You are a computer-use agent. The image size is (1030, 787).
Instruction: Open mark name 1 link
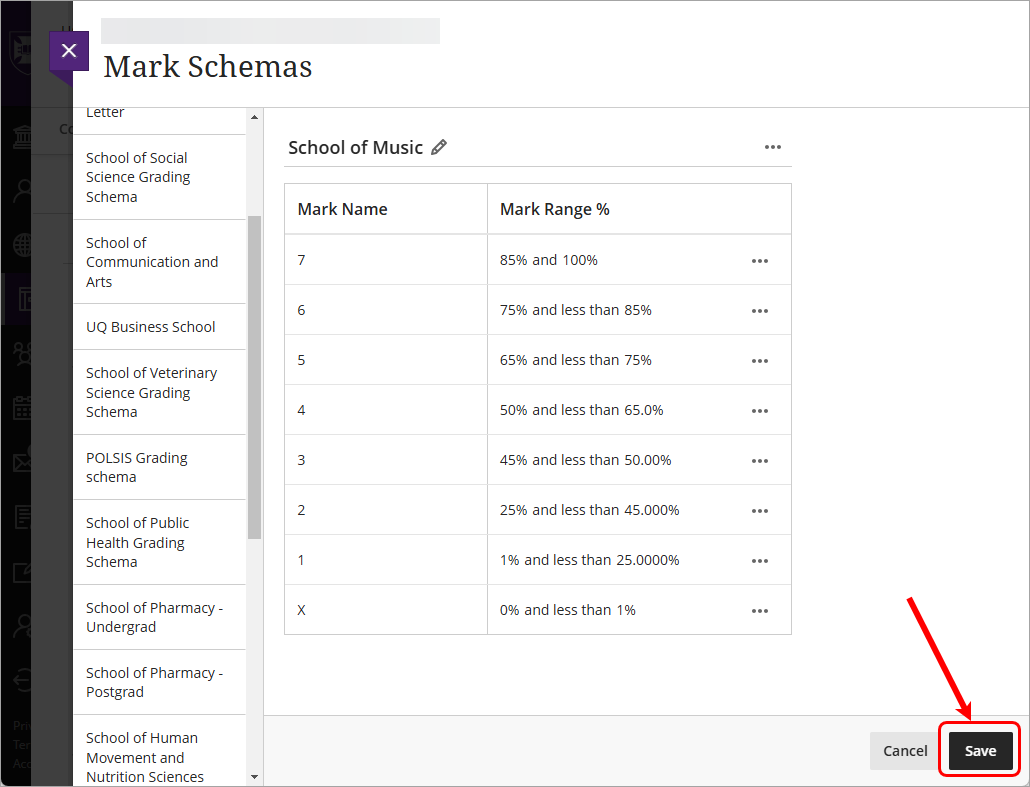[301, 559]
